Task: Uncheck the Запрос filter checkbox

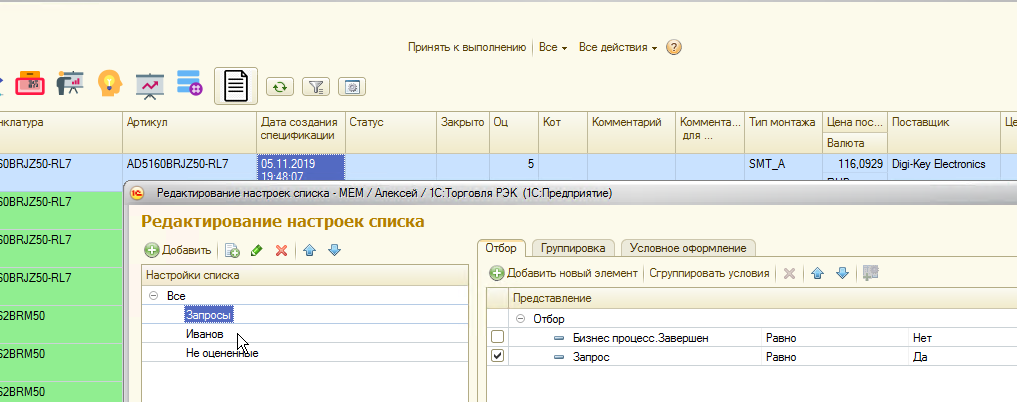Action: coord(498,356)
